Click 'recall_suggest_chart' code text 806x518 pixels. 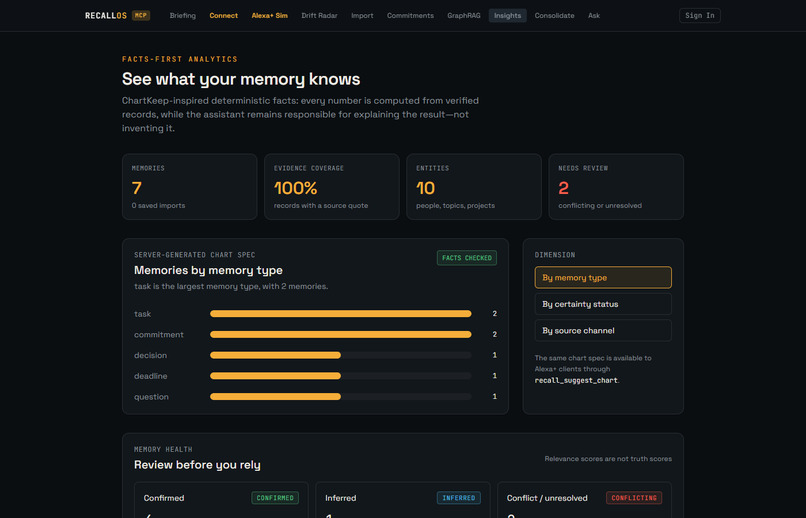coord(576,380)
